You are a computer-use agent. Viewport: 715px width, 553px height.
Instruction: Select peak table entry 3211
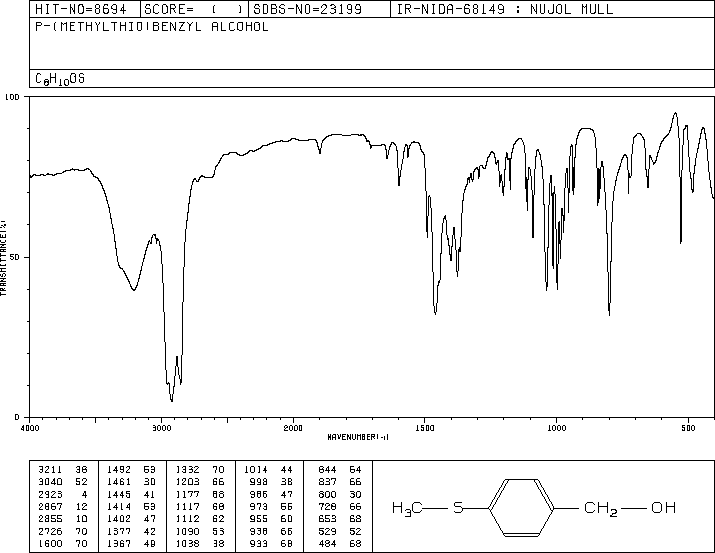(50, 470)
